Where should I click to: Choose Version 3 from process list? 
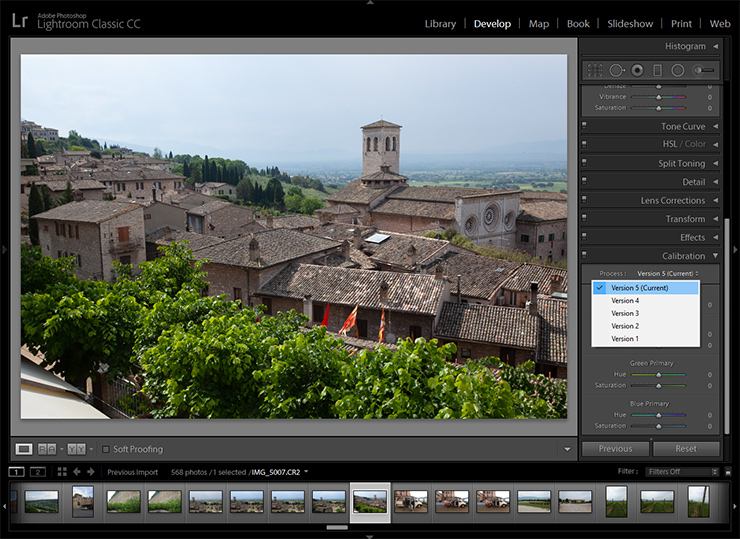[646, 313]
